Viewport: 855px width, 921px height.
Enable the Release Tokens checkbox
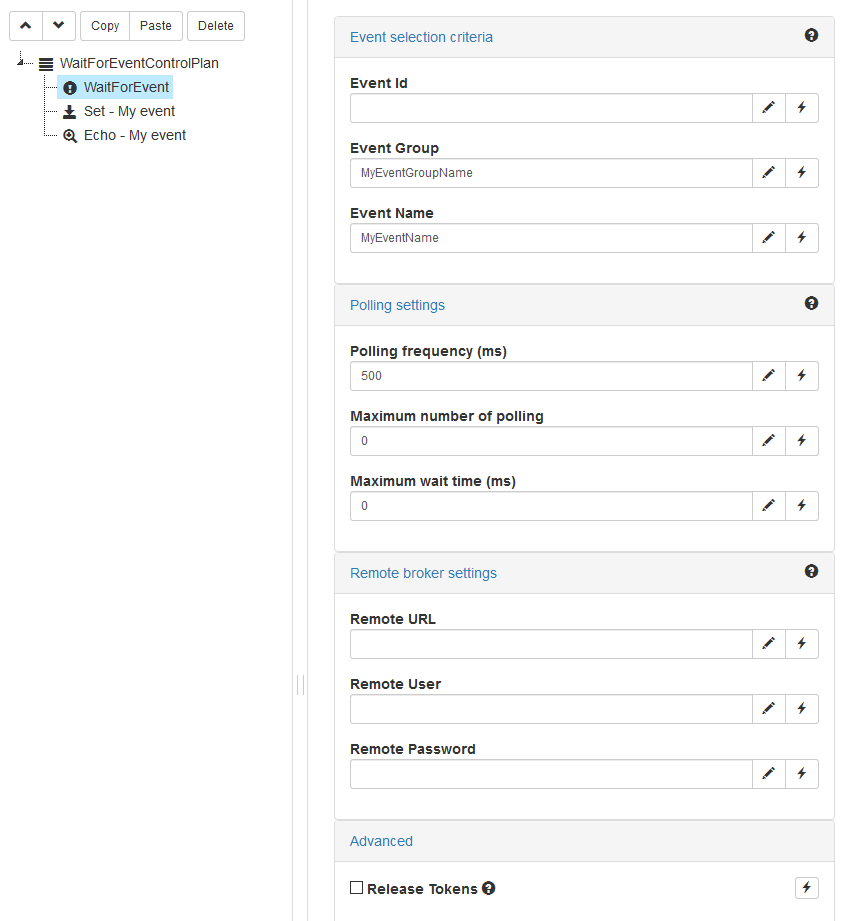(356, 888)
